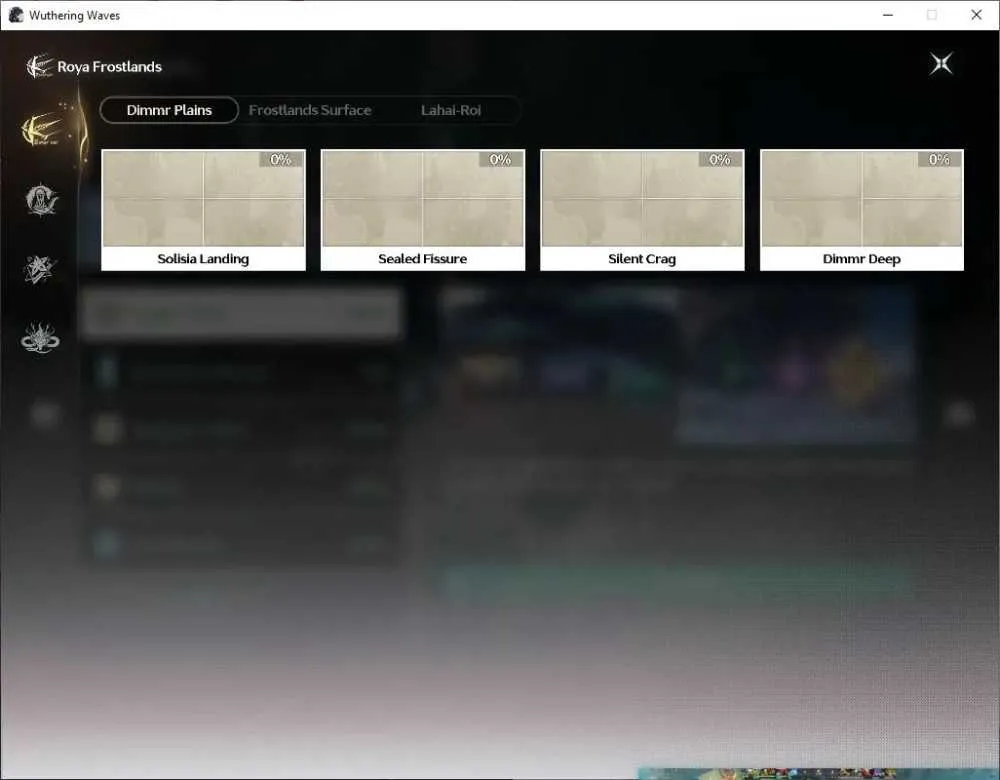Choose the star-shaped region emblem in sidebar

click(x=40, y=269)
